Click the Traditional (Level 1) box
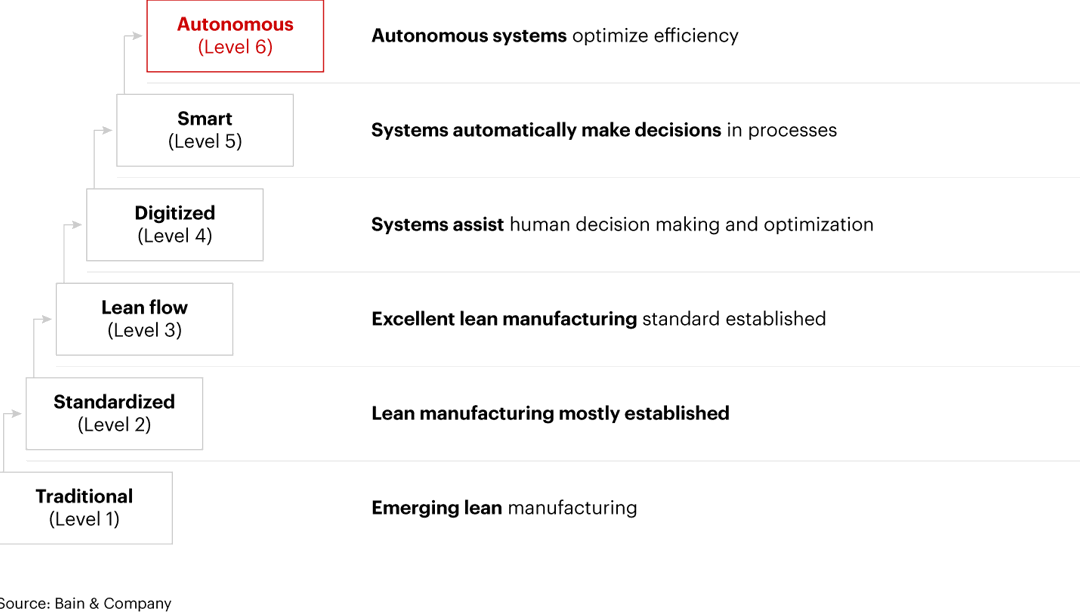The image size is (1080, 612). pyautogui.click(x=84, y=508)
